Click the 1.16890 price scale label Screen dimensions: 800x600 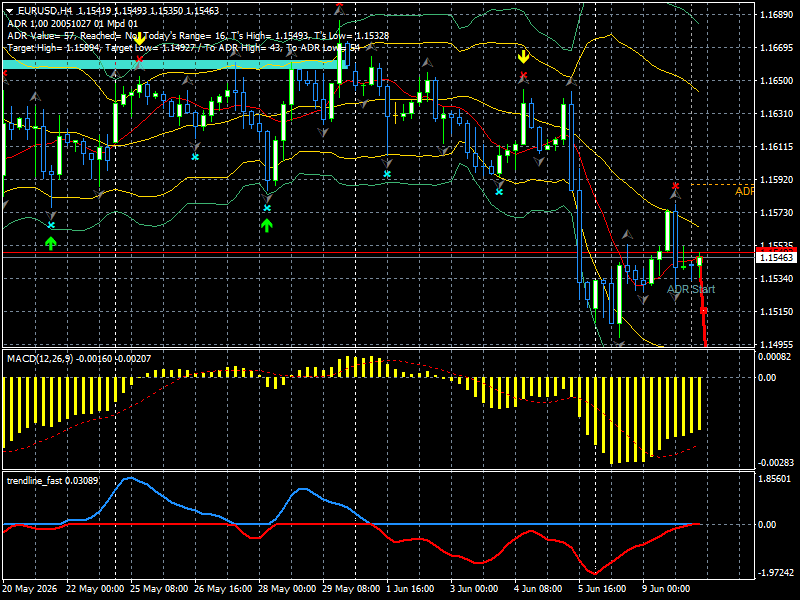pyautogui.click(x=777, y=14)
